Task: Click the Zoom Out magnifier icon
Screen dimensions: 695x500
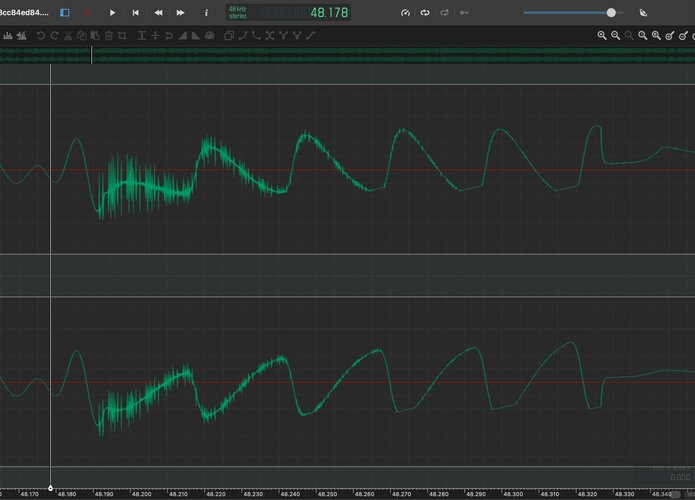Action: [x=615, y=35]
